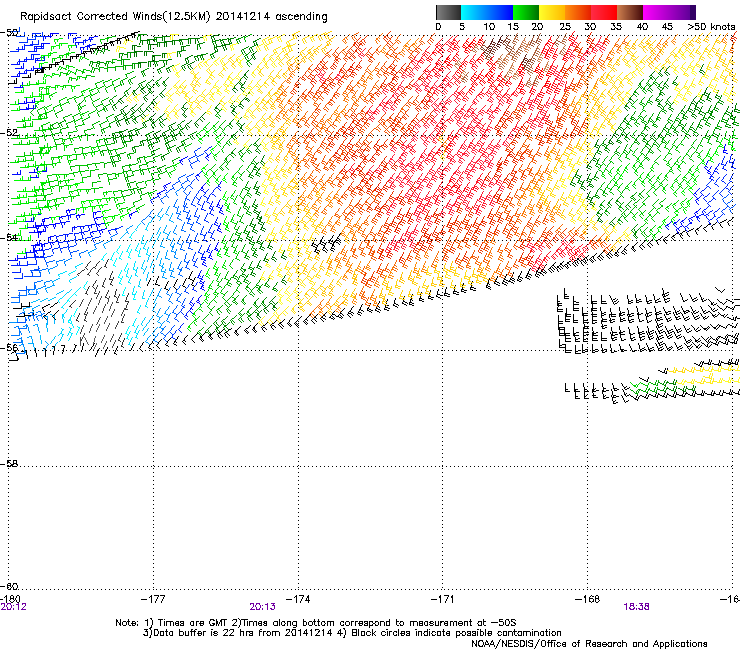Click the green 15-20 knots legend segment
This screenshot has width=740, height=650.
pyautogui.click(x=526, y=12)
